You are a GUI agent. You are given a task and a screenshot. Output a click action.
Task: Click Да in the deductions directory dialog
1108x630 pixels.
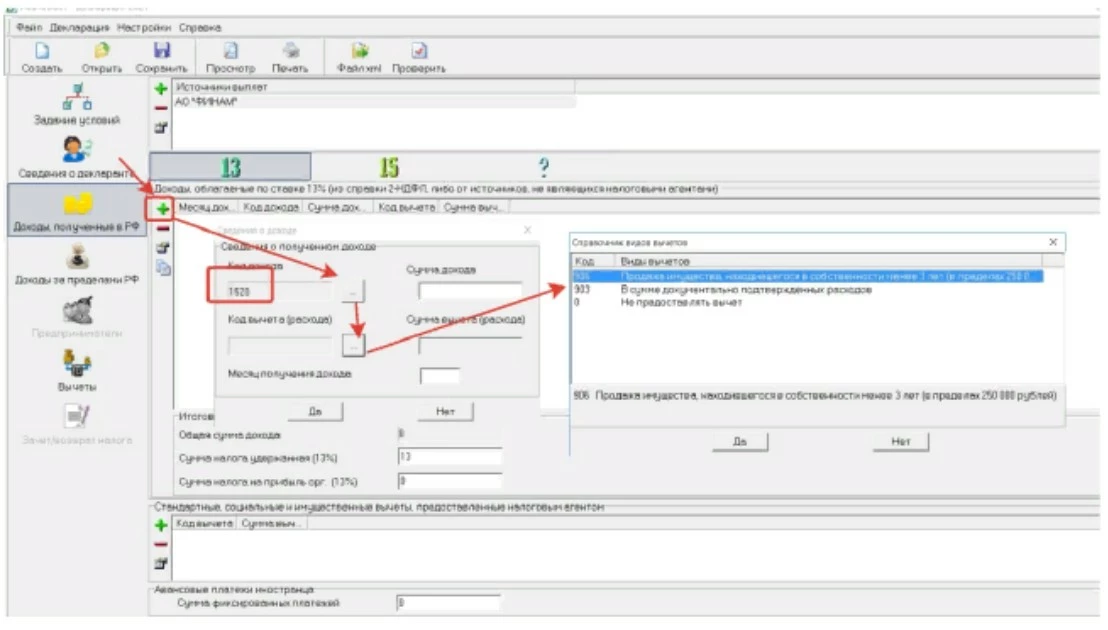click(x=741, y=442)
